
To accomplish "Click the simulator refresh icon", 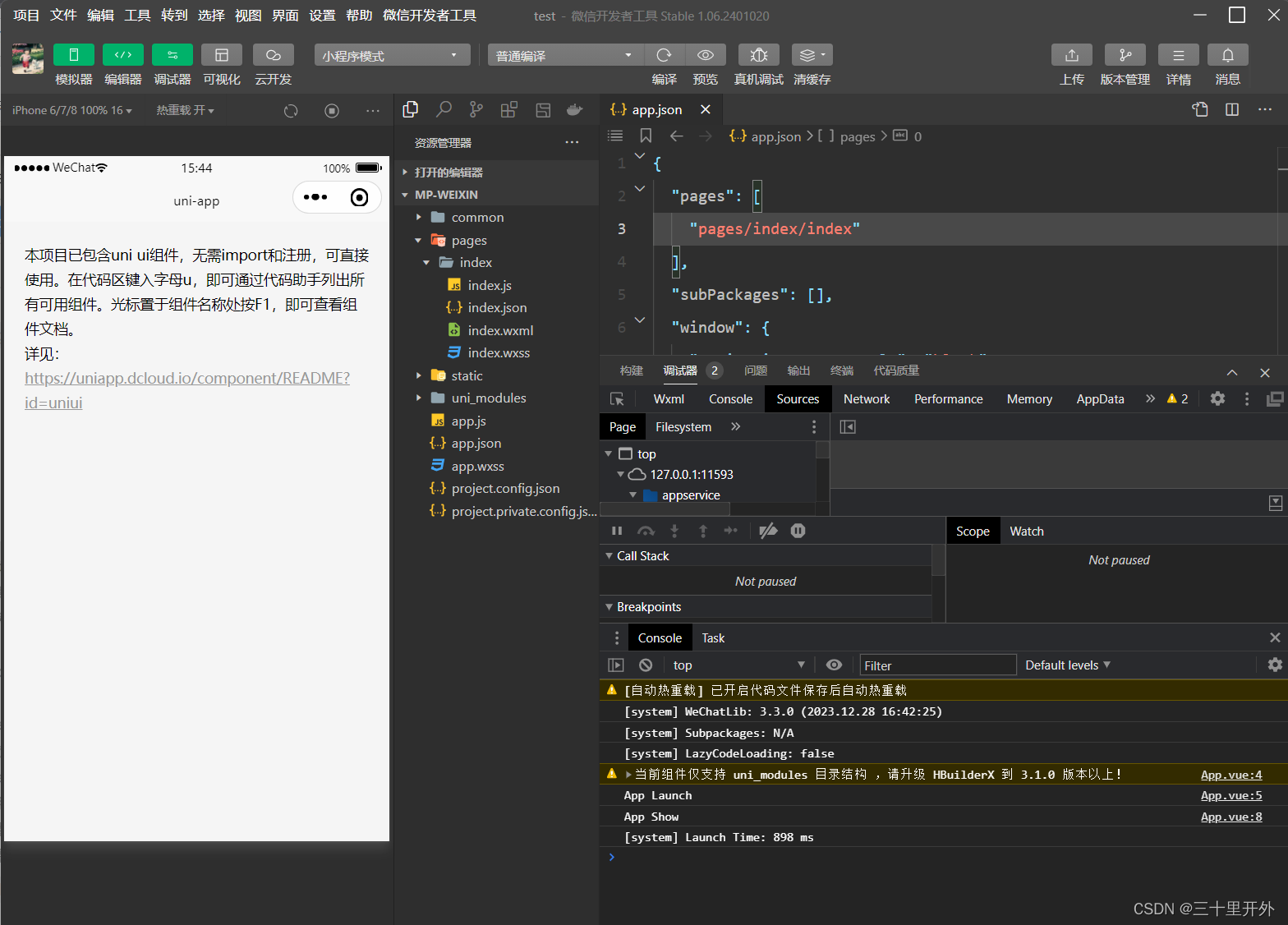I will coord(291,110).
